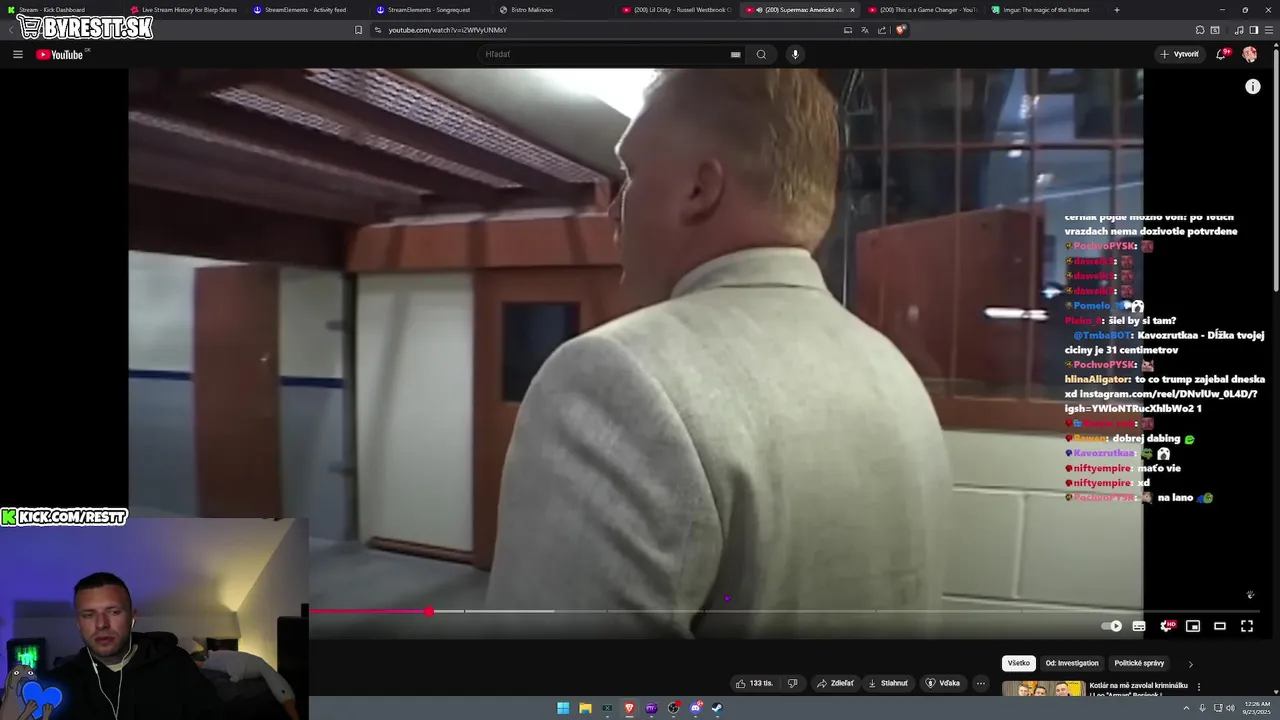Open the browser media control music note icon
This screenshot has height=720, width=1280.
coord(1239,30)
